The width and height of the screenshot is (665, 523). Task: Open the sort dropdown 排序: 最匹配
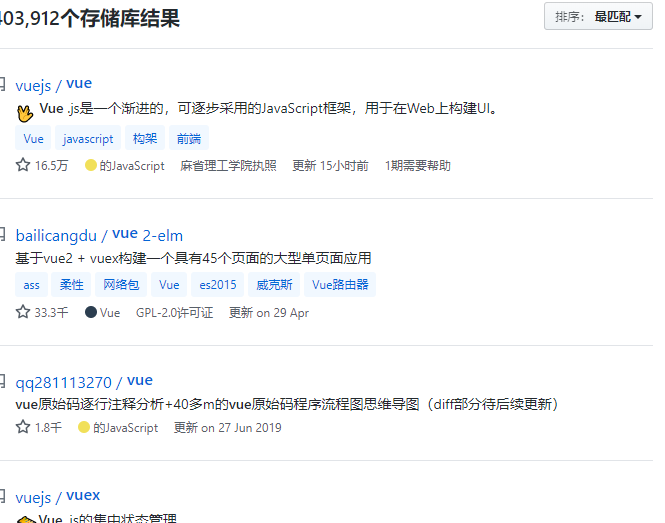[x=598, y=17]
